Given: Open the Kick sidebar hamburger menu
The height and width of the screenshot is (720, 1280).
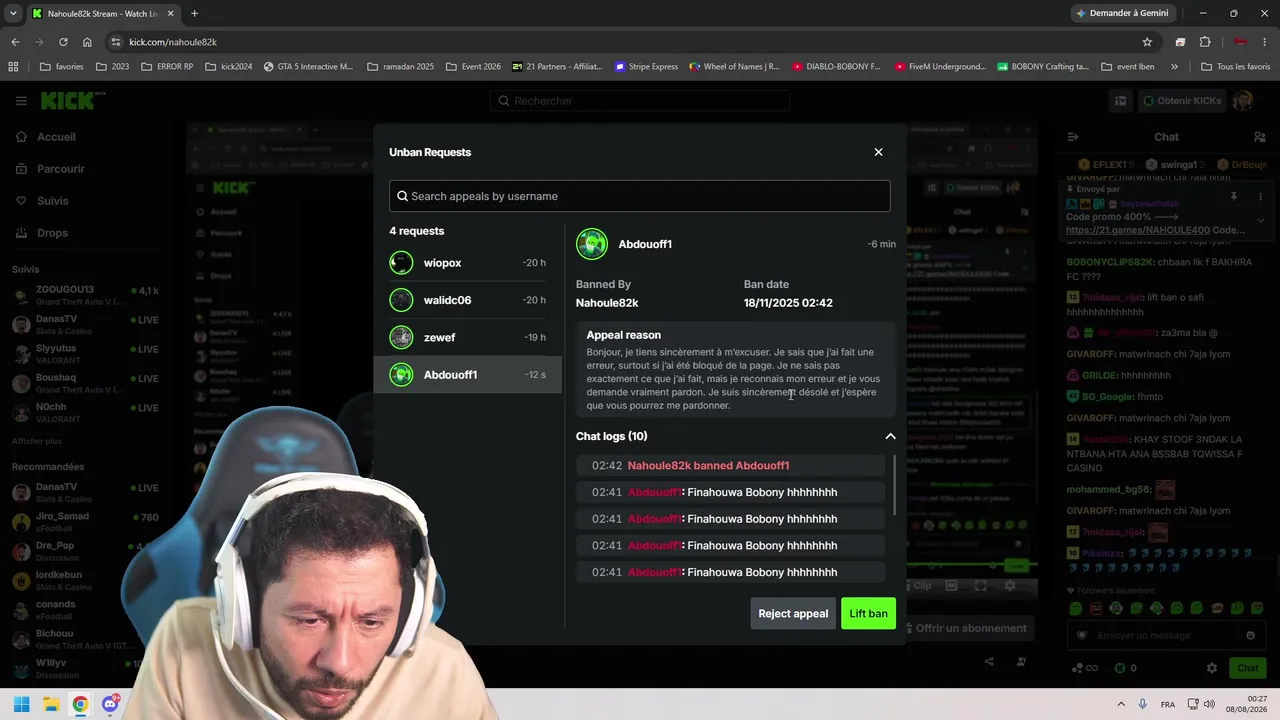Looking at the screenshot, I should 21,101.
